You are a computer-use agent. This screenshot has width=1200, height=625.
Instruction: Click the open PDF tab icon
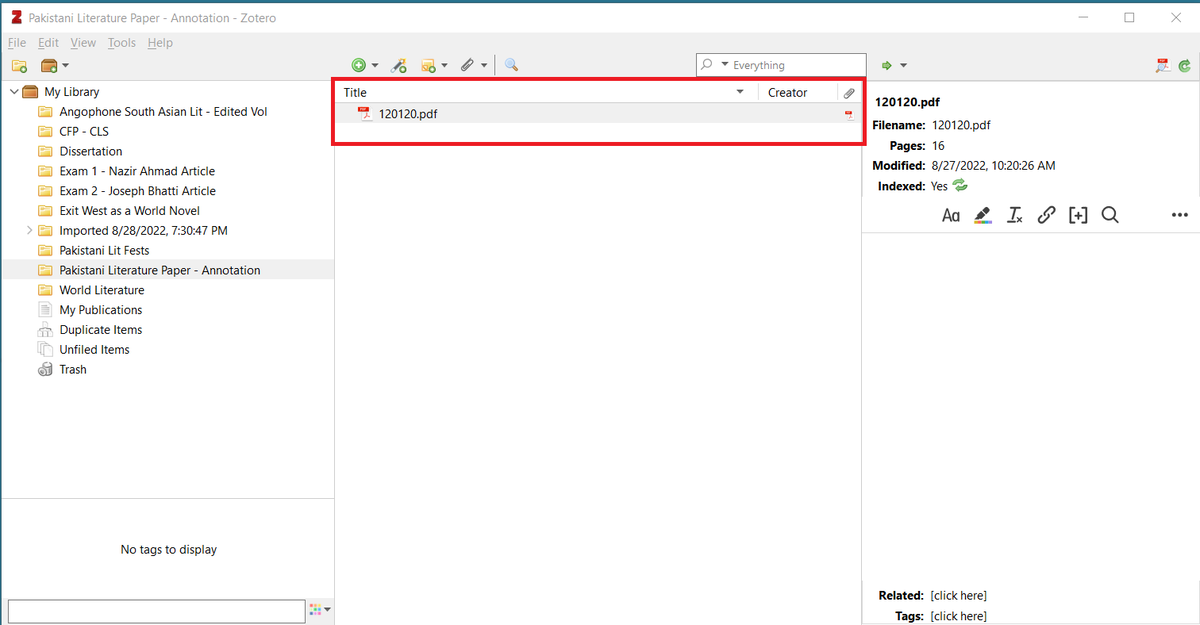click(1163, 65)
